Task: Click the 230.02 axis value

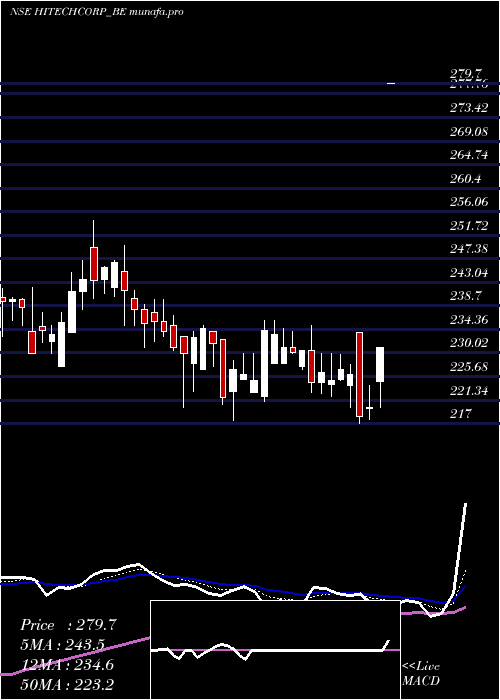Action: pyautogui.click(x=468, y=343)
